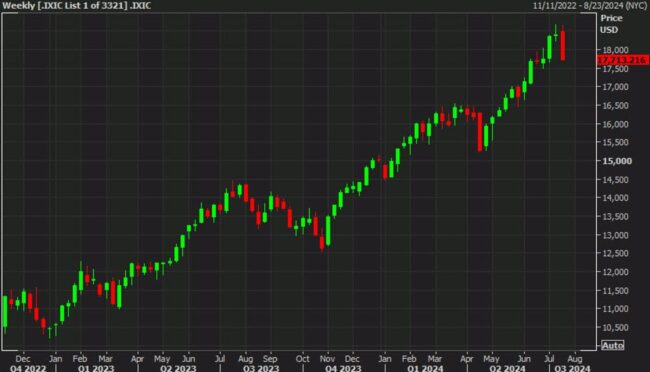The width and height of the screenshot is (650, 372).
Task: Select the Q1 2024 quarter label
Action: pos(425,368)
